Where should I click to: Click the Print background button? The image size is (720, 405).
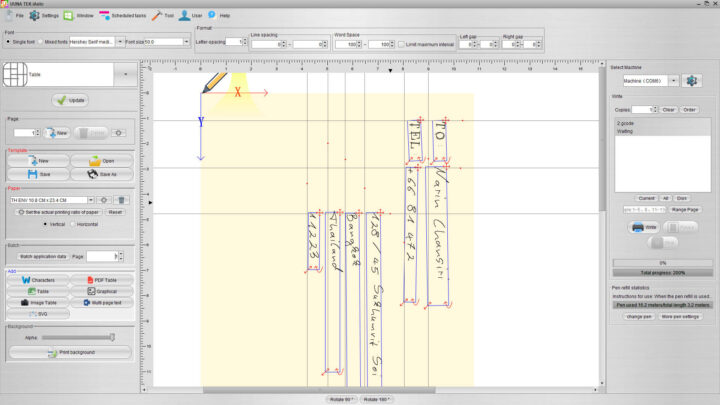tap(70, 352)
